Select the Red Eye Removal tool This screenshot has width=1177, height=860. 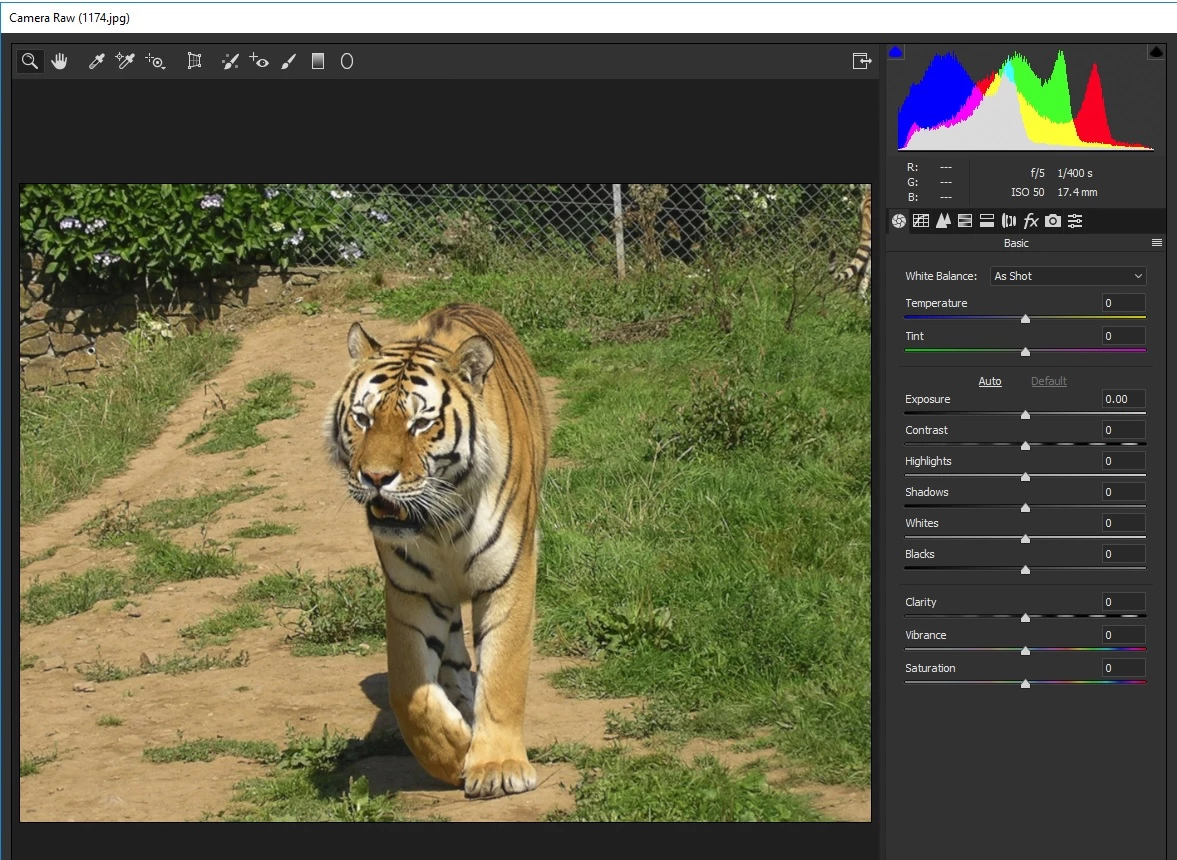click(x=259, y=62)
